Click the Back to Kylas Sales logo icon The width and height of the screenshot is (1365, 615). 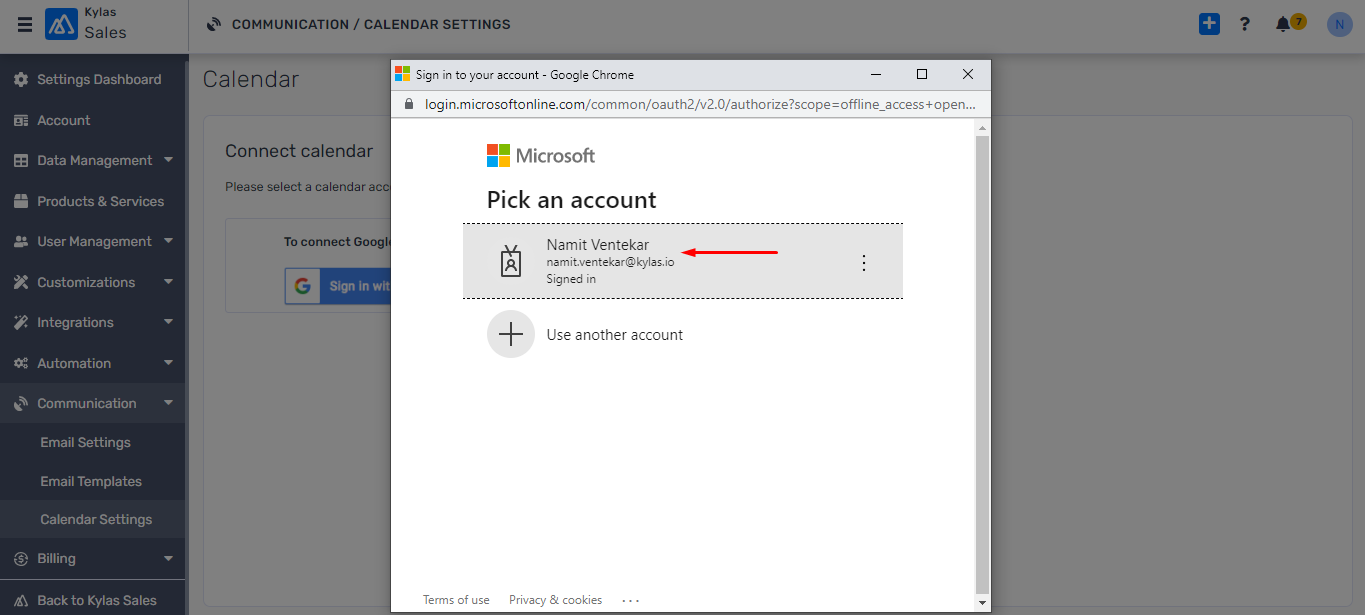click(20, 600)
